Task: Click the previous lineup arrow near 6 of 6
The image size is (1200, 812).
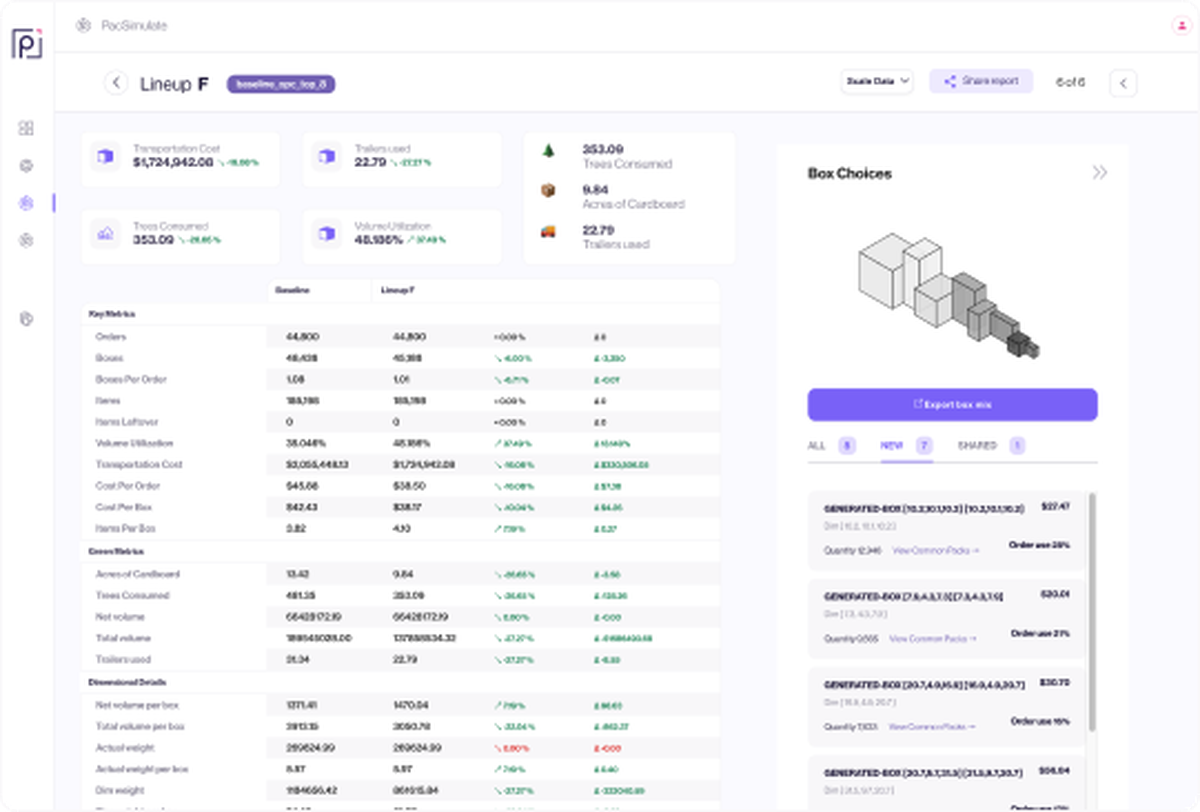Action: coord(1123,83)
